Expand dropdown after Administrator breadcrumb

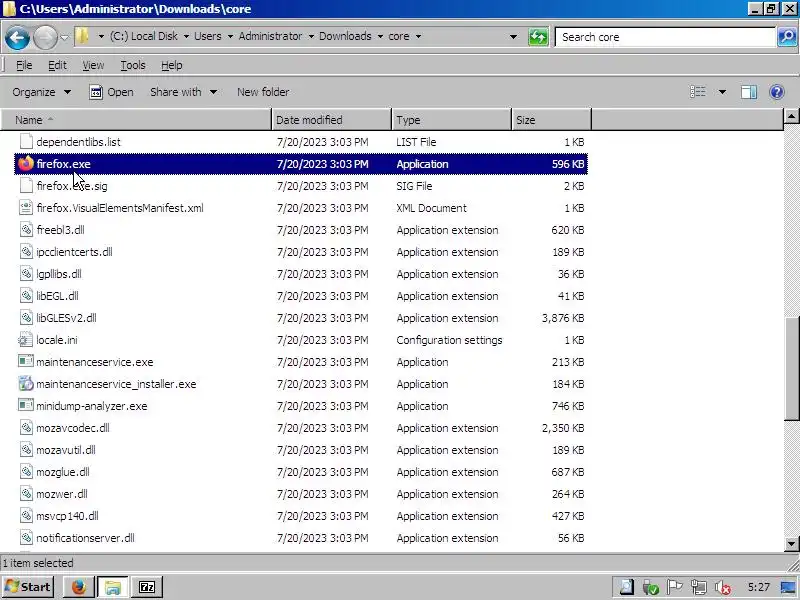[x=311, y=37]
